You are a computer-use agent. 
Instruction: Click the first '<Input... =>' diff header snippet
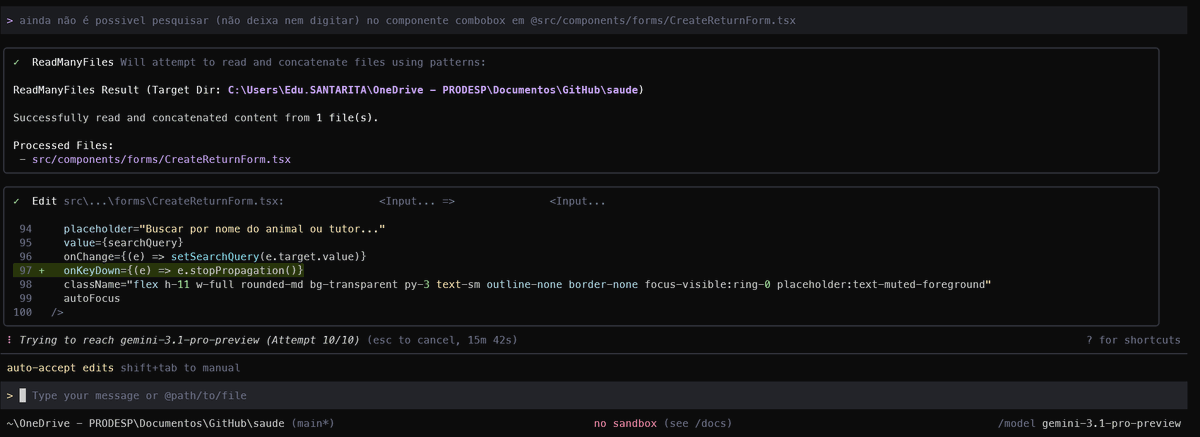pyautogui.click(x=417, y=201)
